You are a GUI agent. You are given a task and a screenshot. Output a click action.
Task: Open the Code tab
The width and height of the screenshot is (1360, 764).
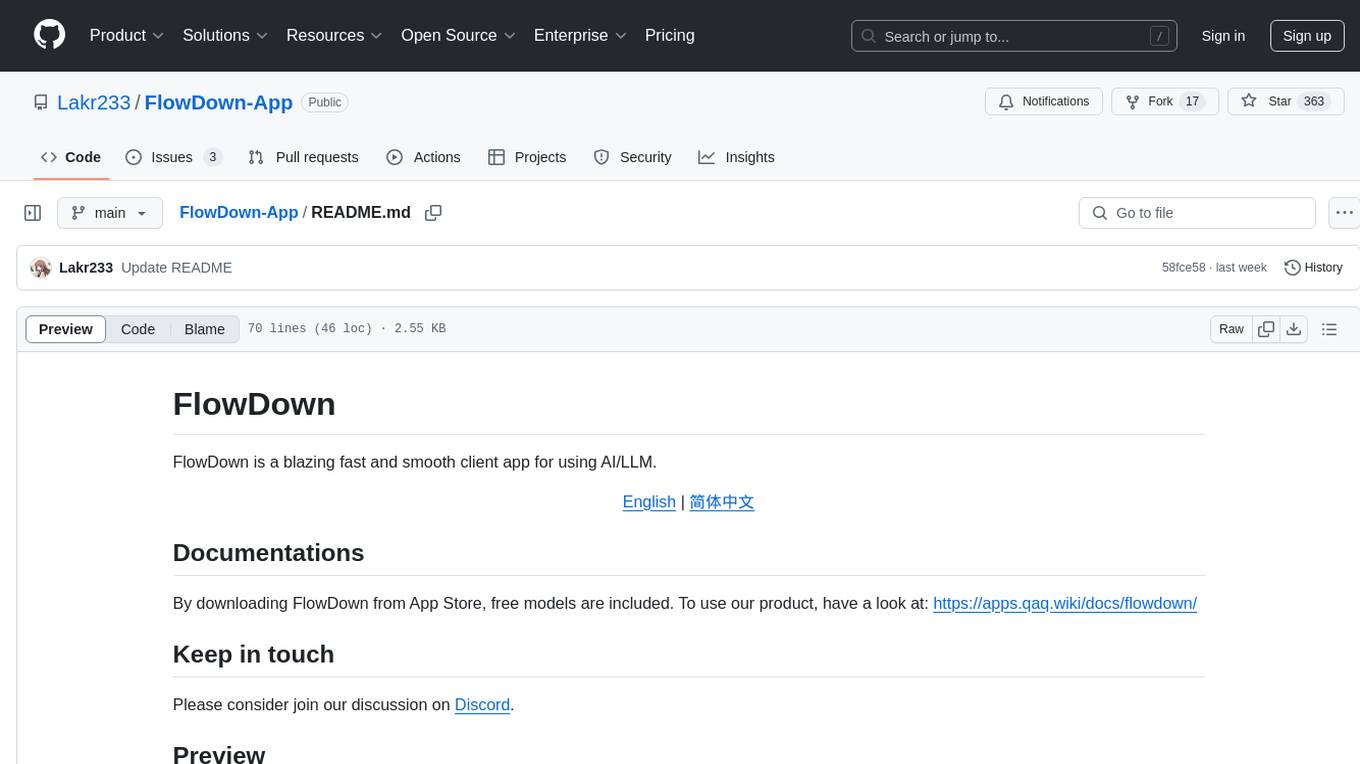71,157
